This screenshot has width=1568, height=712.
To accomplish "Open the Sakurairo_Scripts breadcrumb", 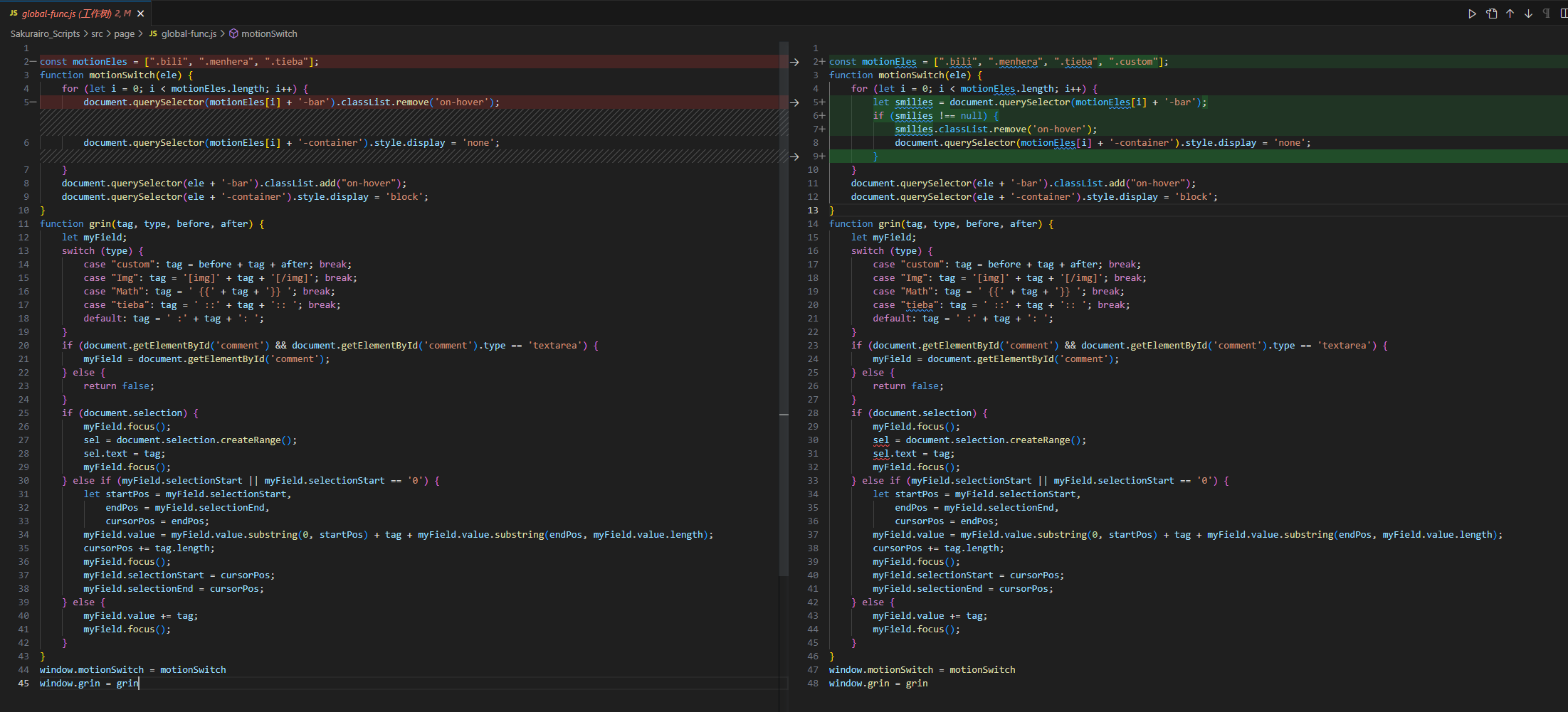I will point(45,33).
